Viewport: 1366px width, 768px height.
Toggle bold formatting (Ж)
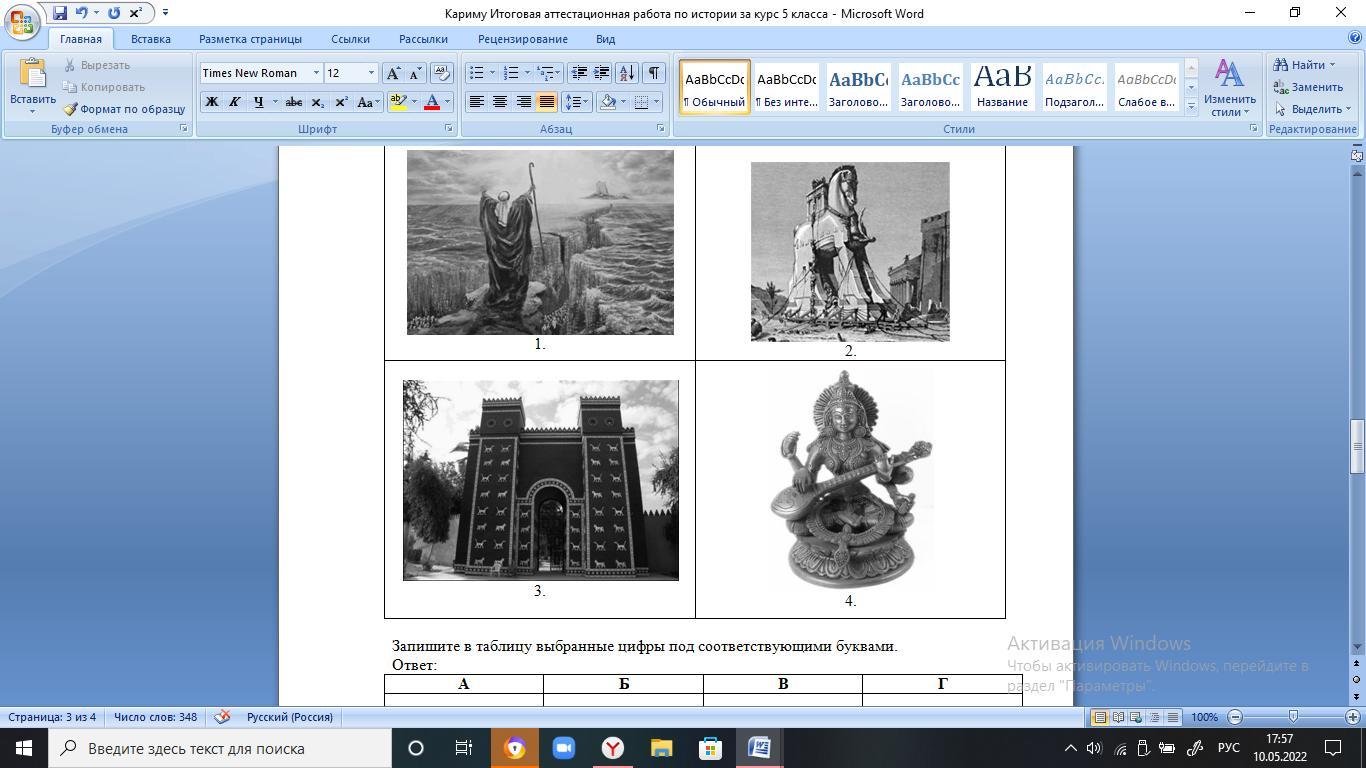(x=211, y=102)
